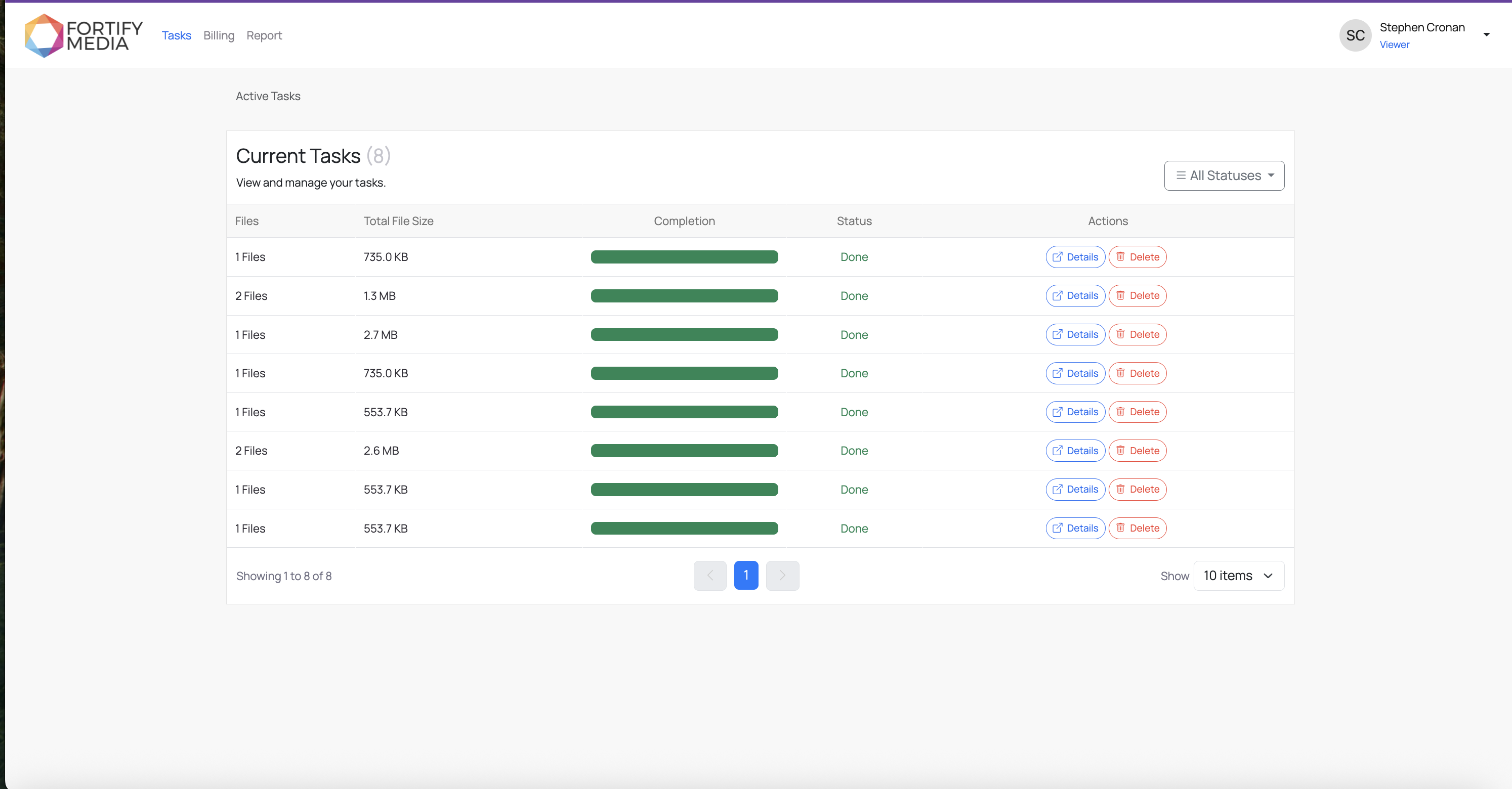Click the Show label near page size
The width and height of the screenshot is (1512, 789).
pyautogui.click(x=1174, y=576)
